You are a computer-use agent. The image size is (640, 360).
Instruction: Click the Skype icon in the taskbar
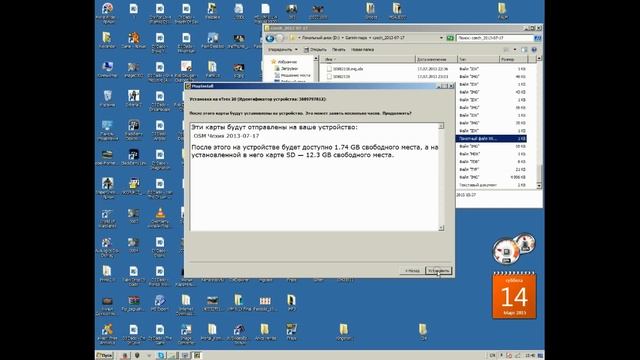click(x=160, y=356)
